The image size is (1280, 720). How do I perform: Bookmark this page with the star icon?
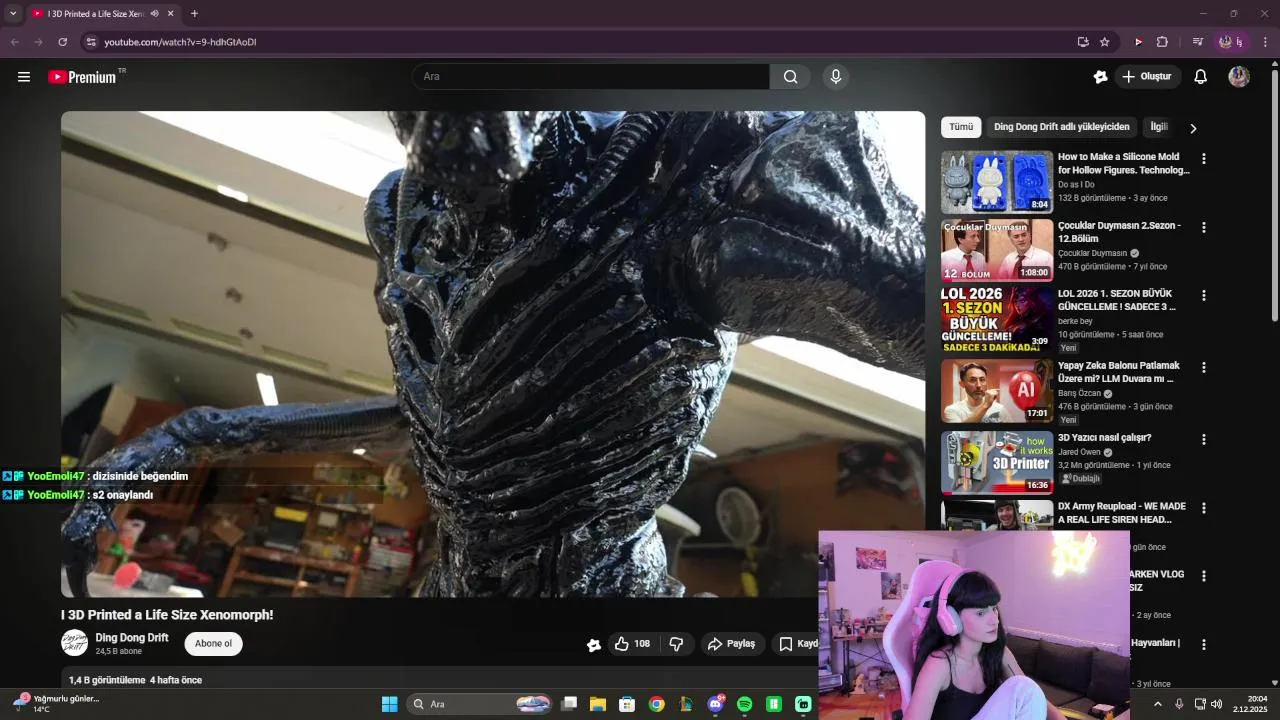[1105, 42]
